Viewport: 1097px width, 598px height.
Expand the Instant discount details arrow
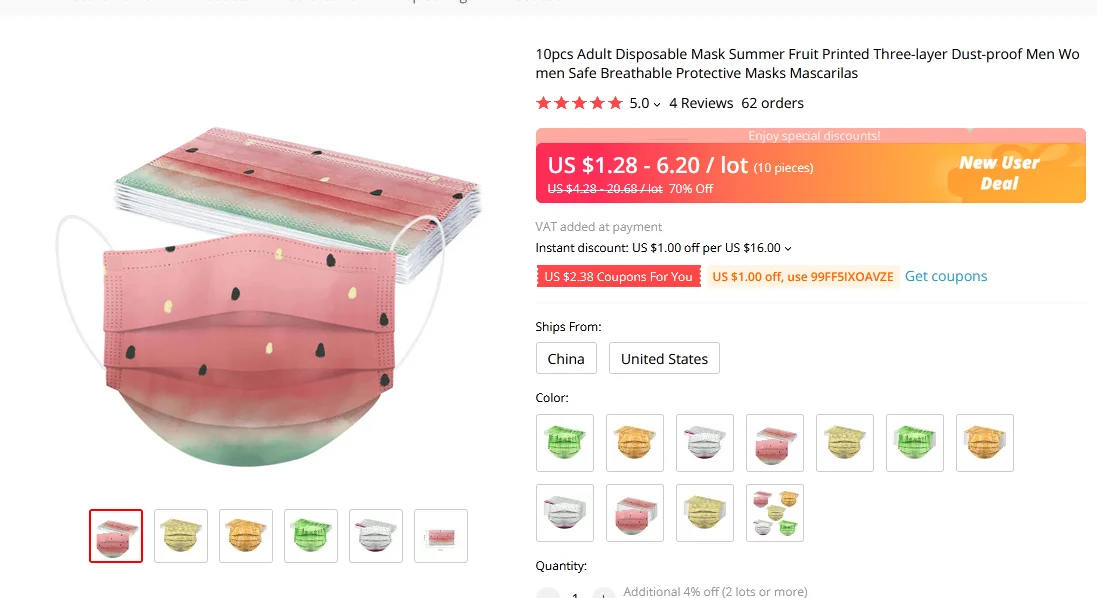[x=788, y=249]
